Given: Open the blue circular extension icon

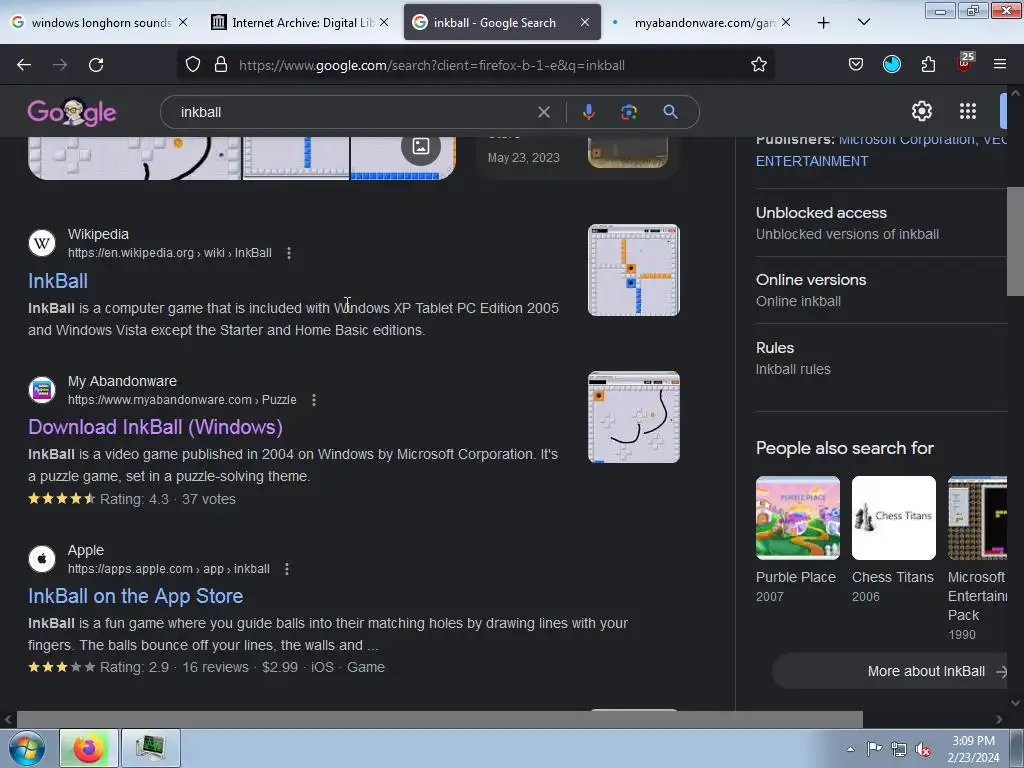Looking at the screenshot, I should pyautogui.click(x=891, y=65).
